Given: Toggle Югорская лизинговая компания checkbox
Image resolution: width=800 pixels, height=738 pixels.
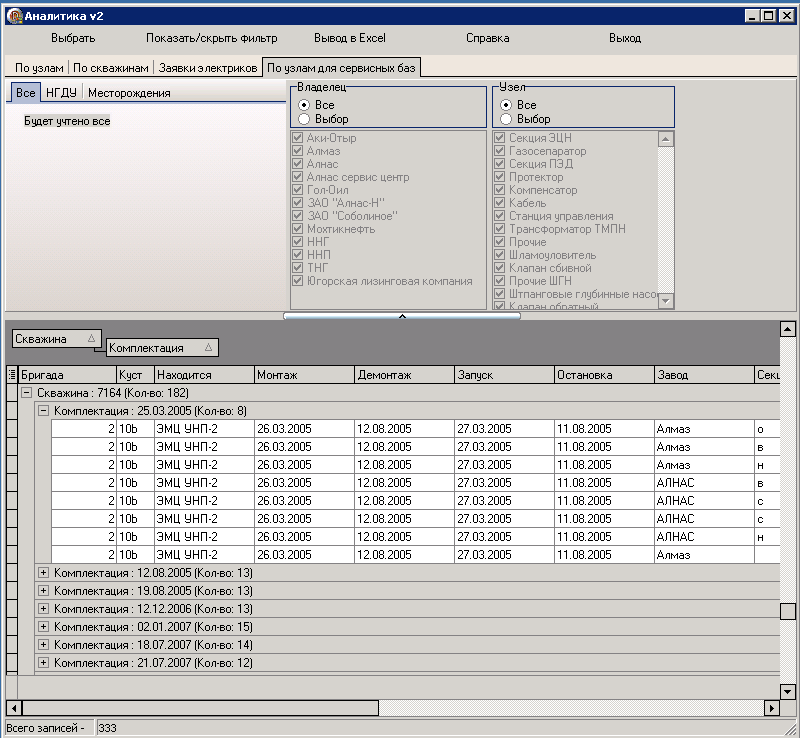Looking at the screenshot, I should point(298,281).
